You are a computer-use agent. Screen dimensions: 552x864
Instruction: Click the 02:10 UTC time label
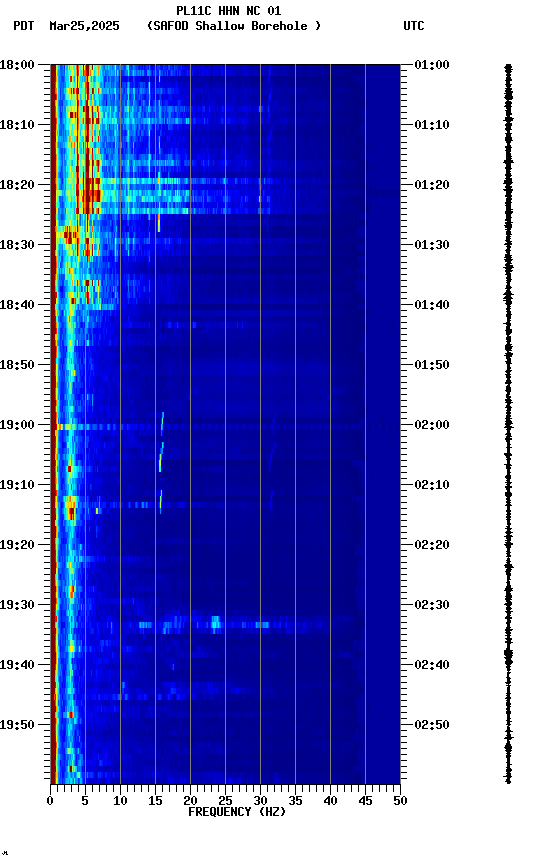(432, 485)
